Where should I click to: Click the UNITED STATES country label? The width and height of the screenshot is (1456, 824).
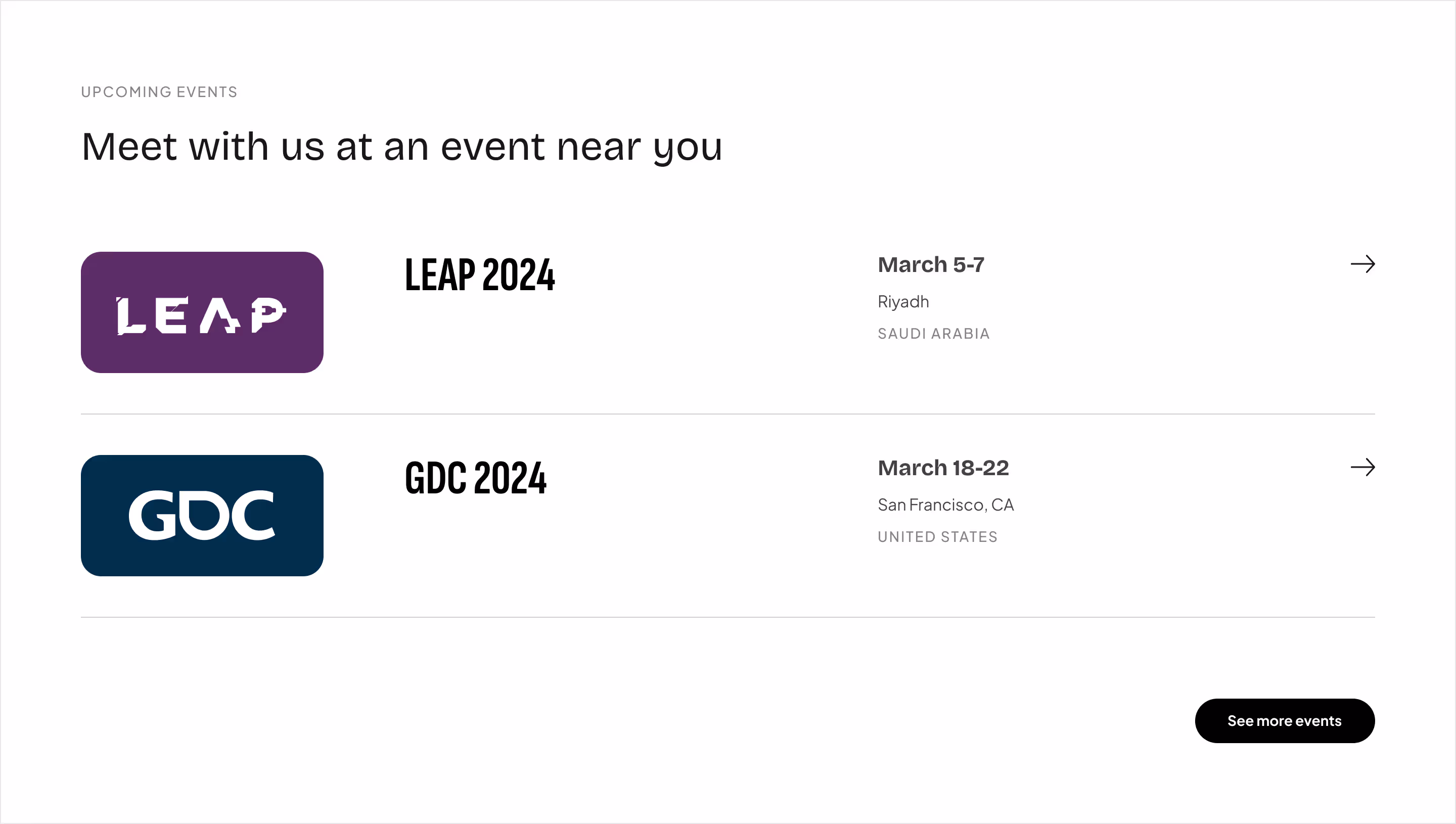point(938,537)
